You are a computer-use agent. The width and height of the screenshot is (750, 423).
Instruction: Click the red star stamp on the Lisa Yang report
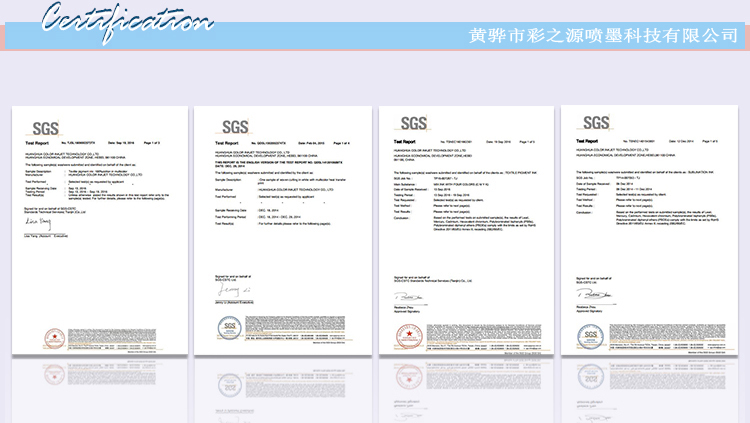coord(55,338)
